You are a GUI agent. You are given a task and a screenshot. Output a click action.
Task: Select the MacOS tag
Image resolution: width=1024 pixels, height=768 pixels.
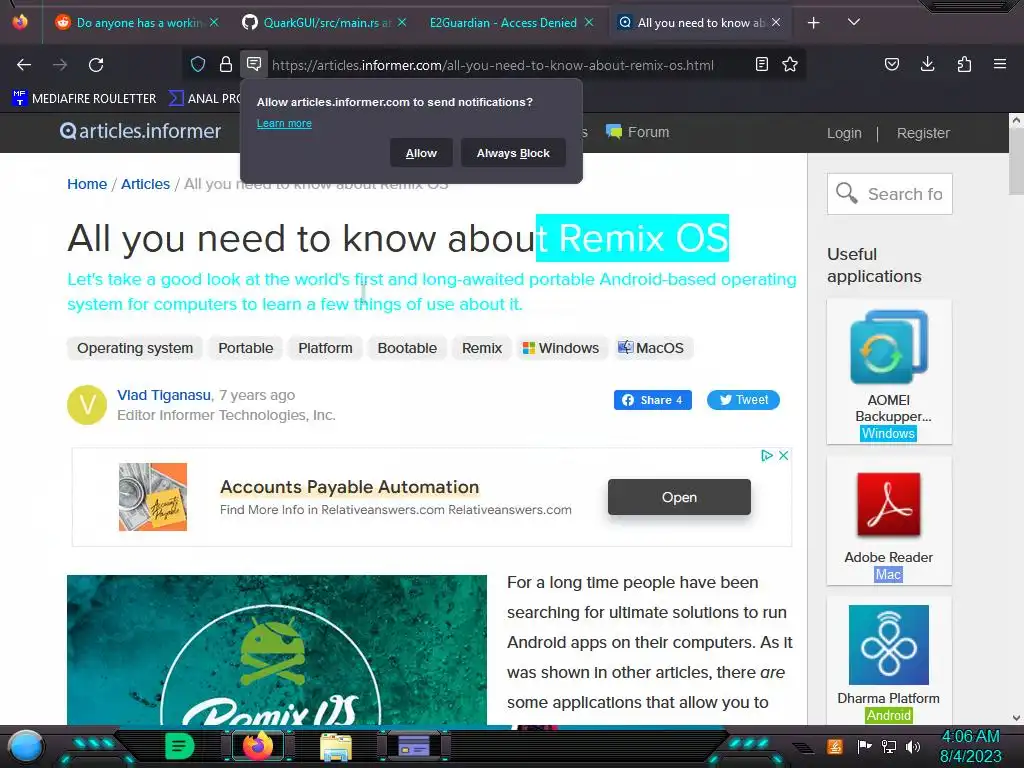point(652,348)
